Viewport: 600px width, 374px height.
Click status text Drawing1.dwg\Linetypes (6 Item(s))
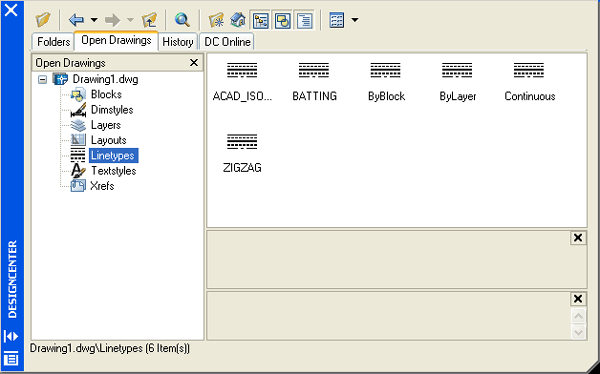110,348
